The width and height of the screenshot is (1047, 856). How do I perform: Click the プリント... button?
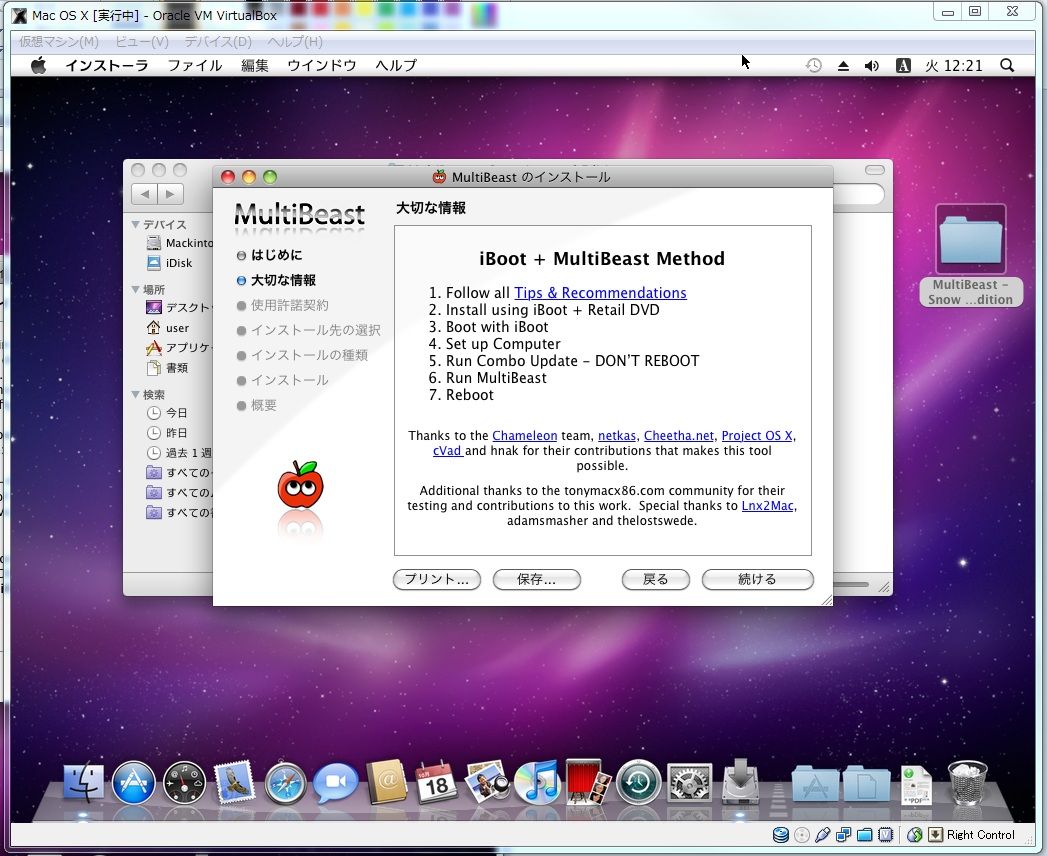(x=437, y=579)
